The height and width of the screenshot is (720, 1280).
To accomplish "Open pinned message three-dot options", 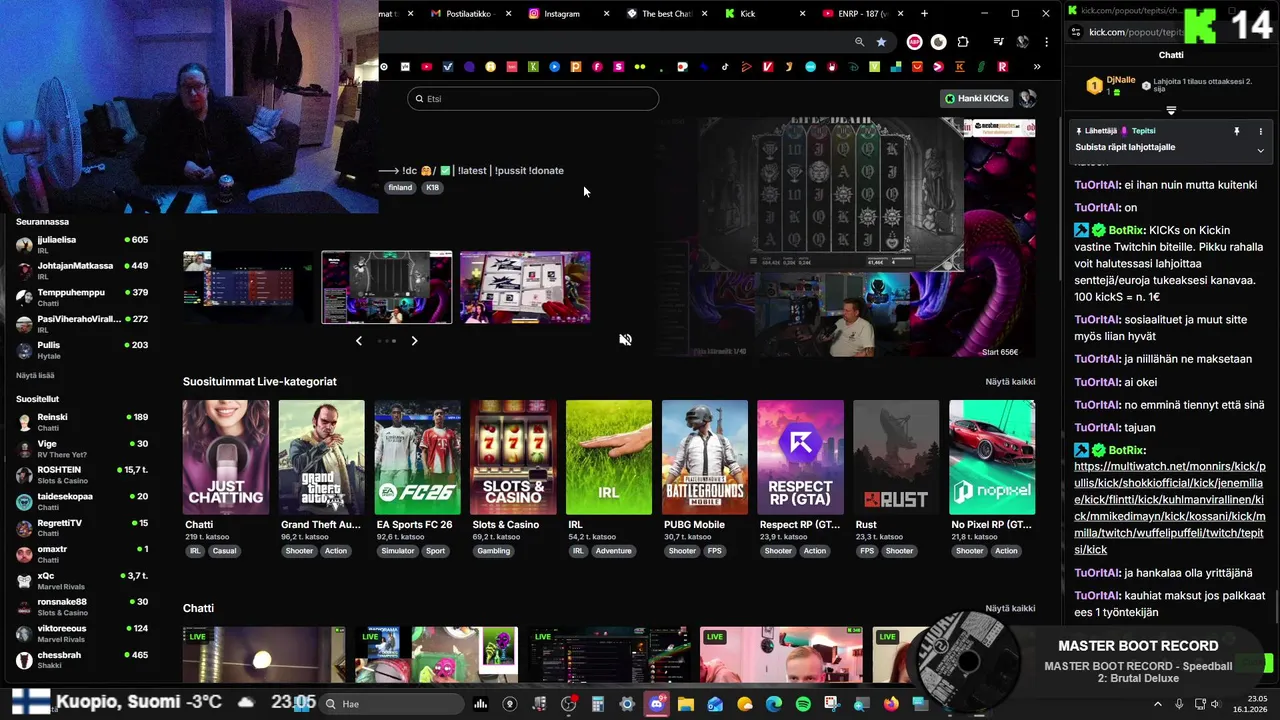I will tap(1260, 131).
